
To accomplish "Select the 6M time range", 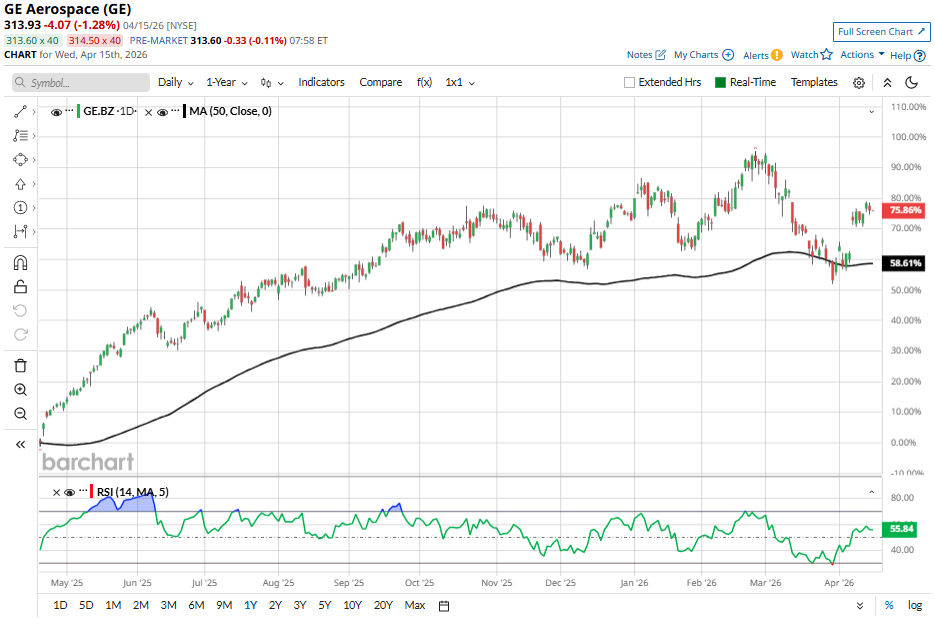I will (196, 605).
